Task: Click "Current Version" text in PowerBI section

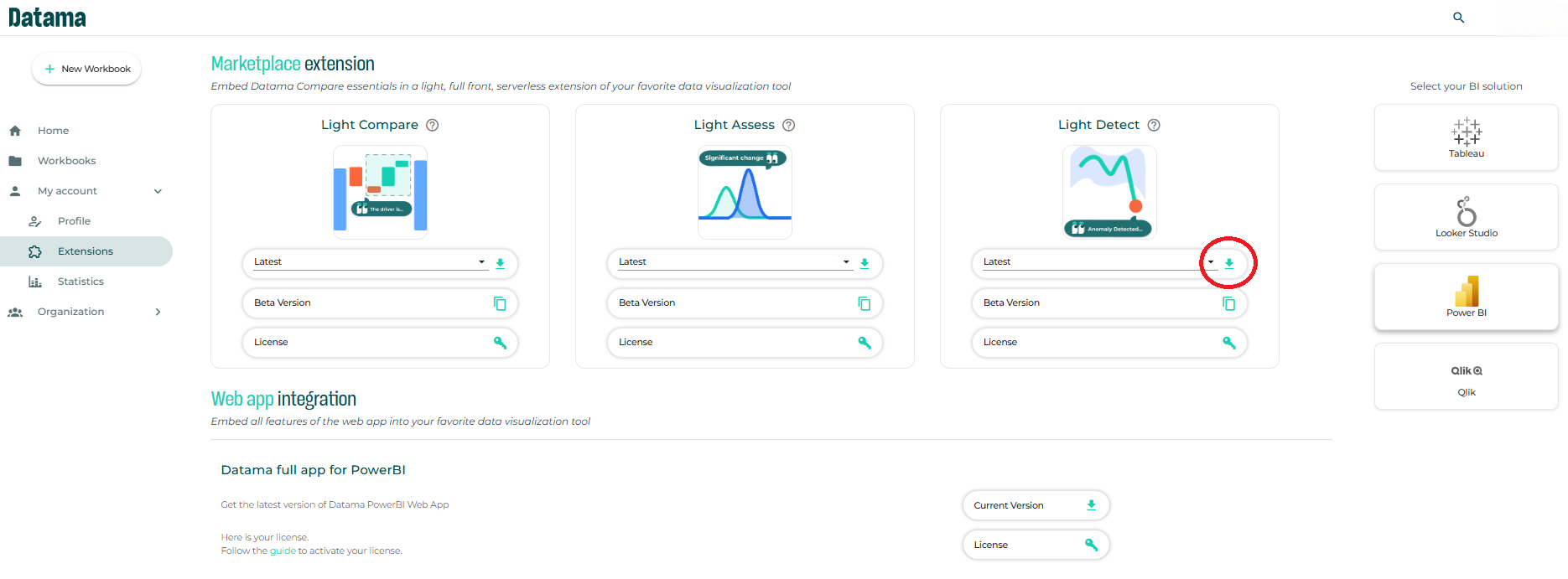Action: point(1009,505)
